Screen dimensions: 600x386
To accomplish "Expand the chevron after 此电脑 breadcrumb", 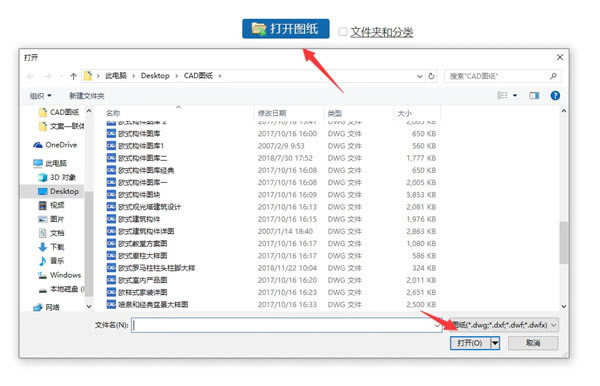I will [x=134, y=76].
